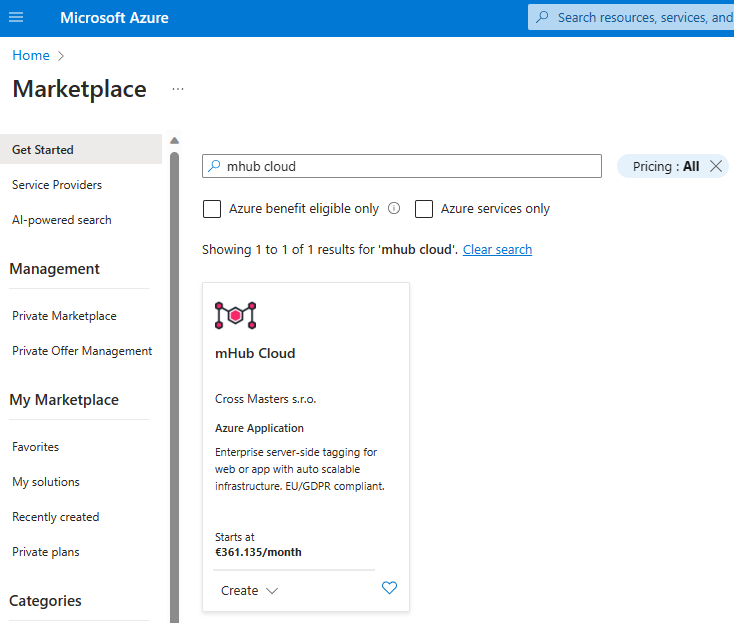Screen dimensions: 734x623
Task: Open the mHub Cloud offer title
Action: click(x=255, y=353)
